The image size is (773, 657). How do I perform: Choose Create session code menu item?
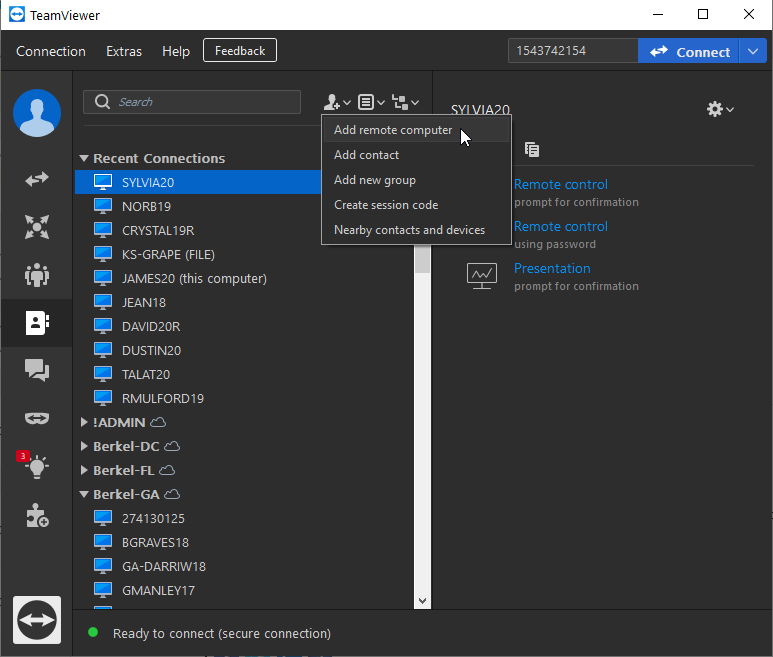[x=416, y=205]
